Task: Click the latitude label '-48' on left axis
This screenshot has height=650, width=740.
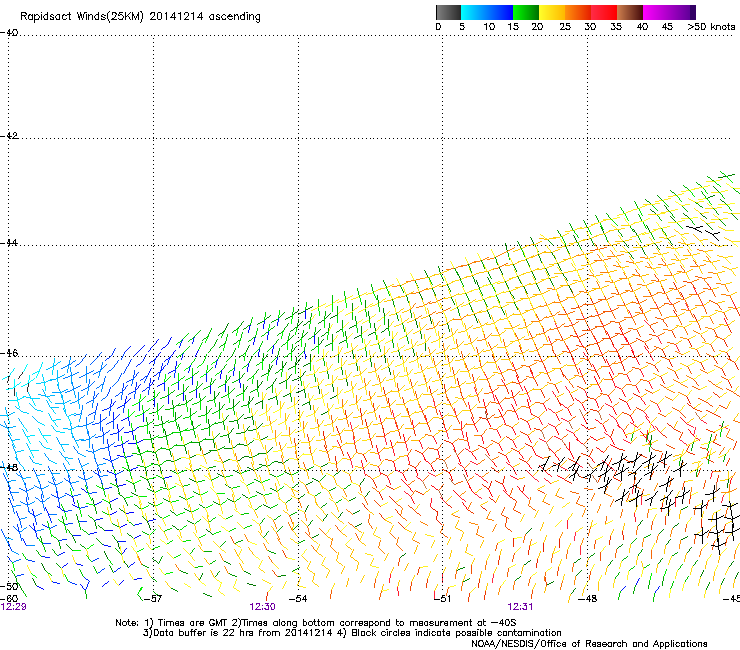Action: click(x=9, y=467)
